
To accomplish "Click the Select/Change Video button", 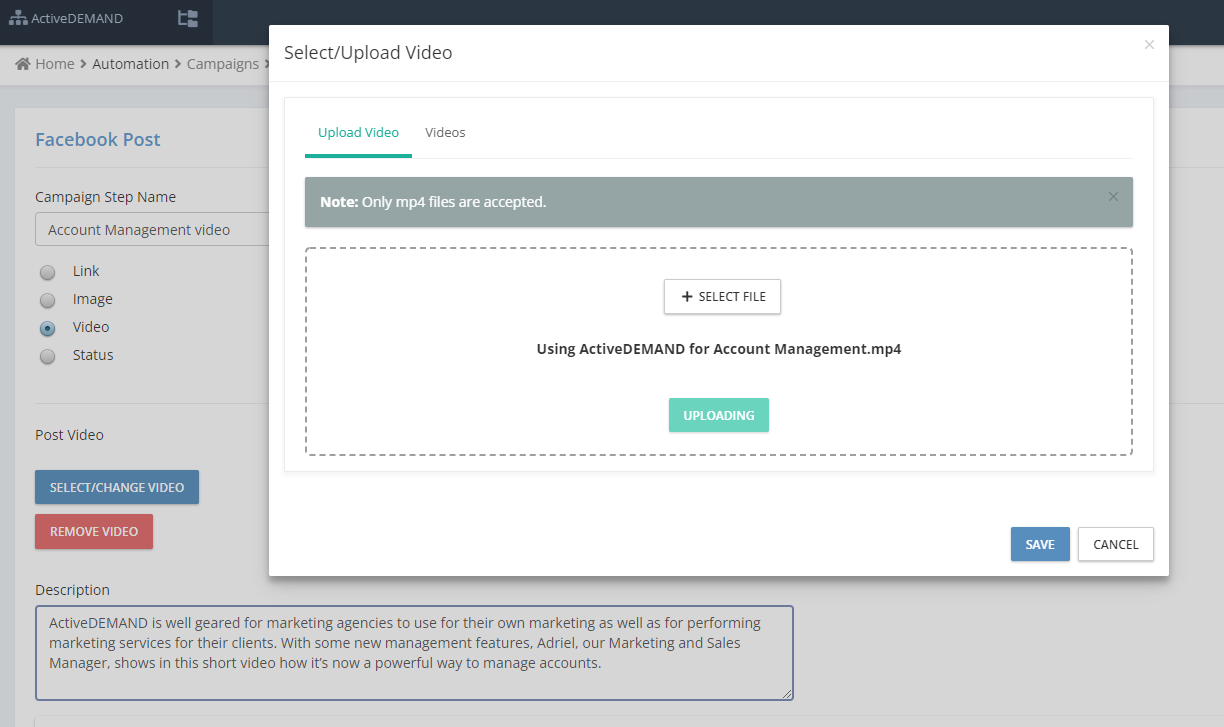I will pos(117,487).
